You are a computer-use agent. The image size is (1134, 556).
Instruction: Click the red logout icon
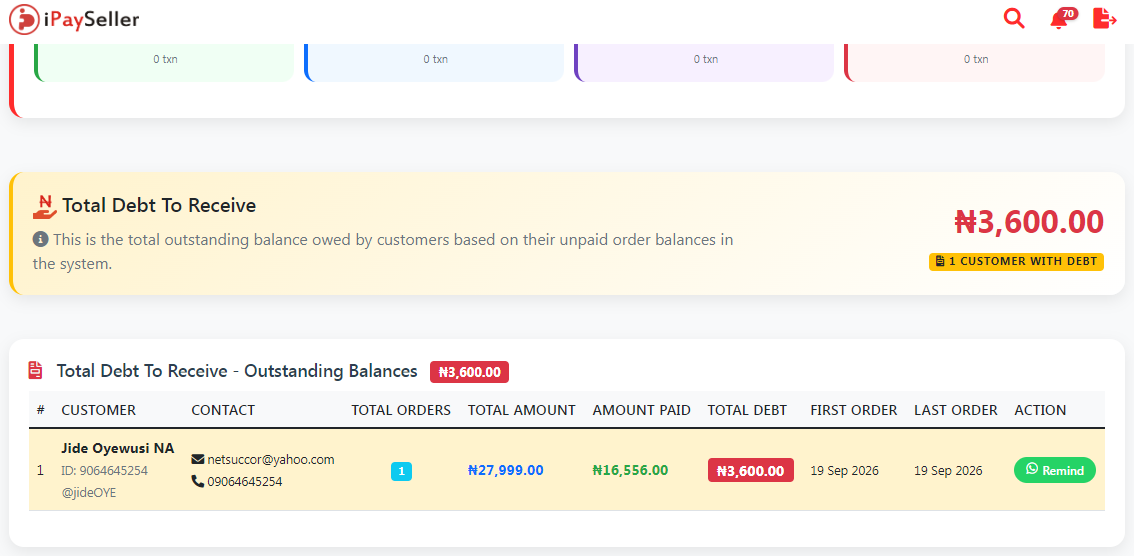point(1104,19)
